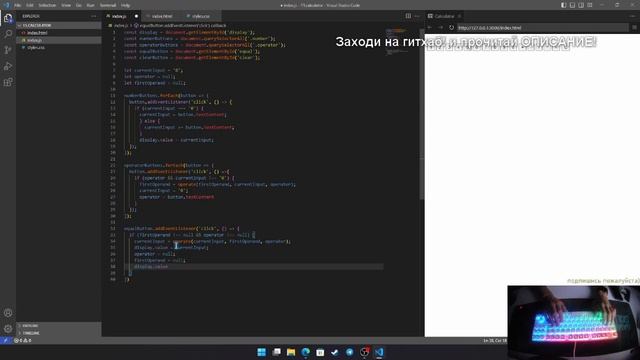640x360 pixels.
Task: Open the Explorer view in activity bar
Action: [x=8, y=18]
